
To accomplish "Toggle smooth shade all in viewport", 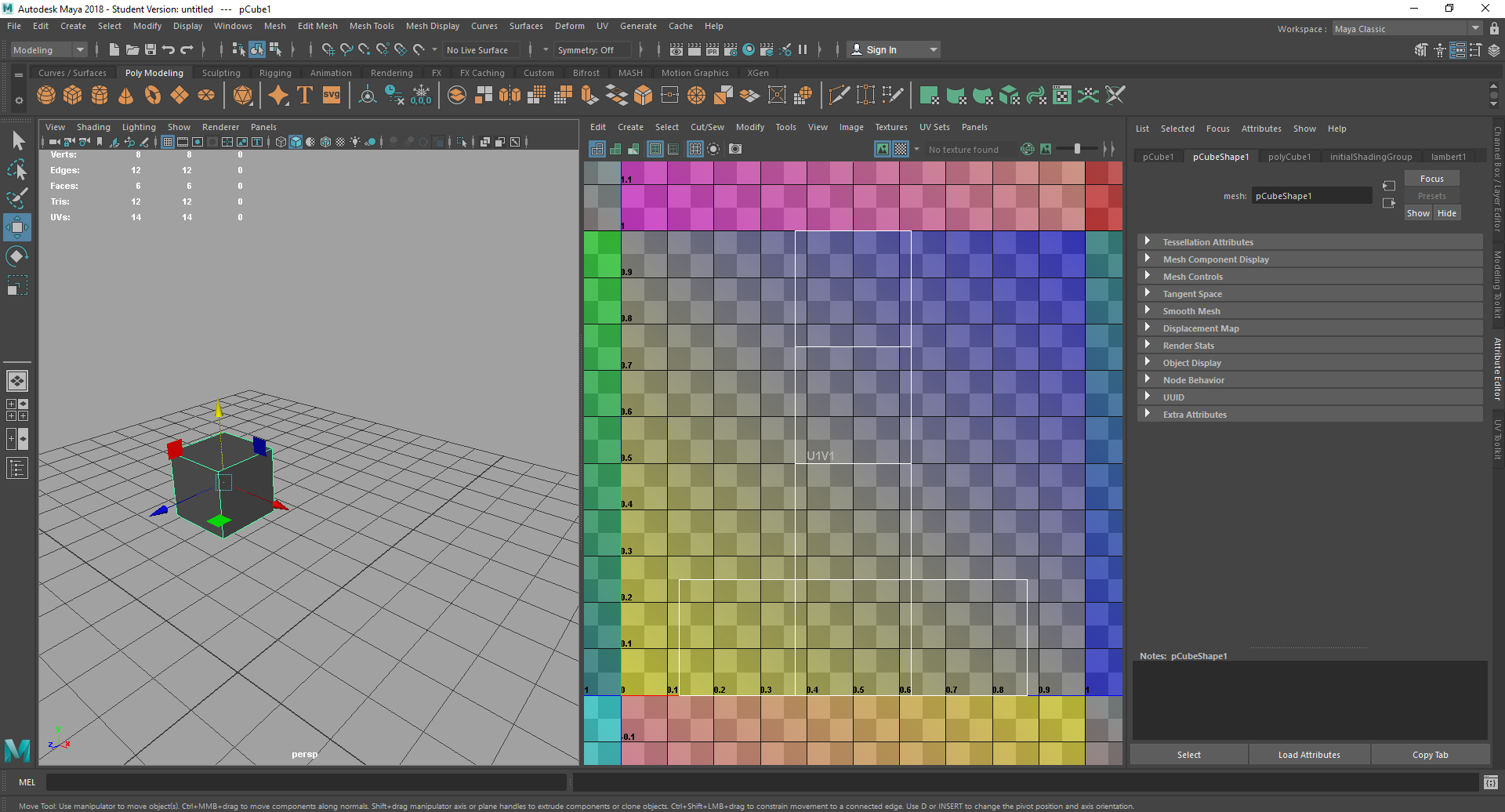I will point(296,142).
